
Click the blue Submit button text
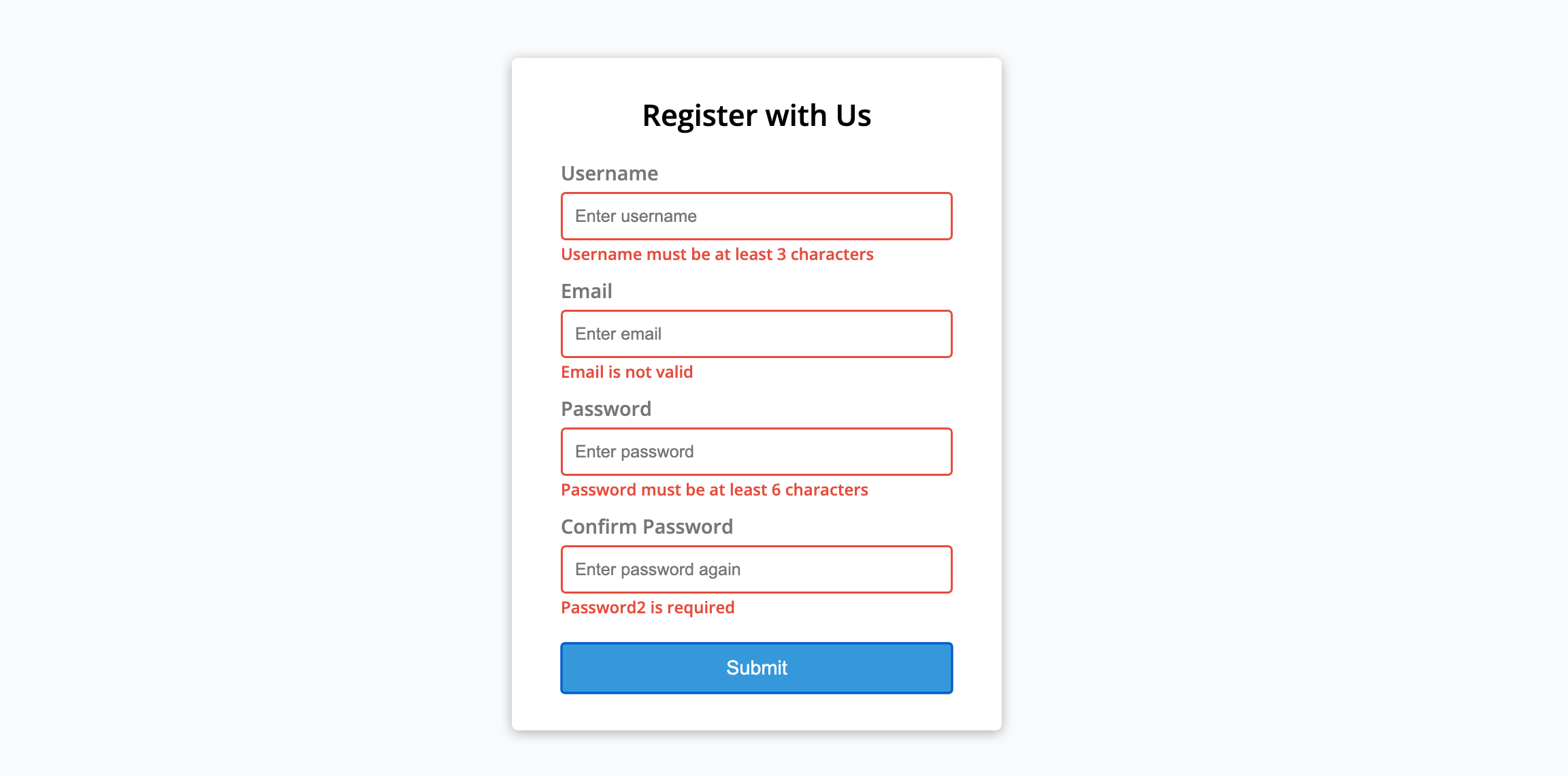pos(756,668)
